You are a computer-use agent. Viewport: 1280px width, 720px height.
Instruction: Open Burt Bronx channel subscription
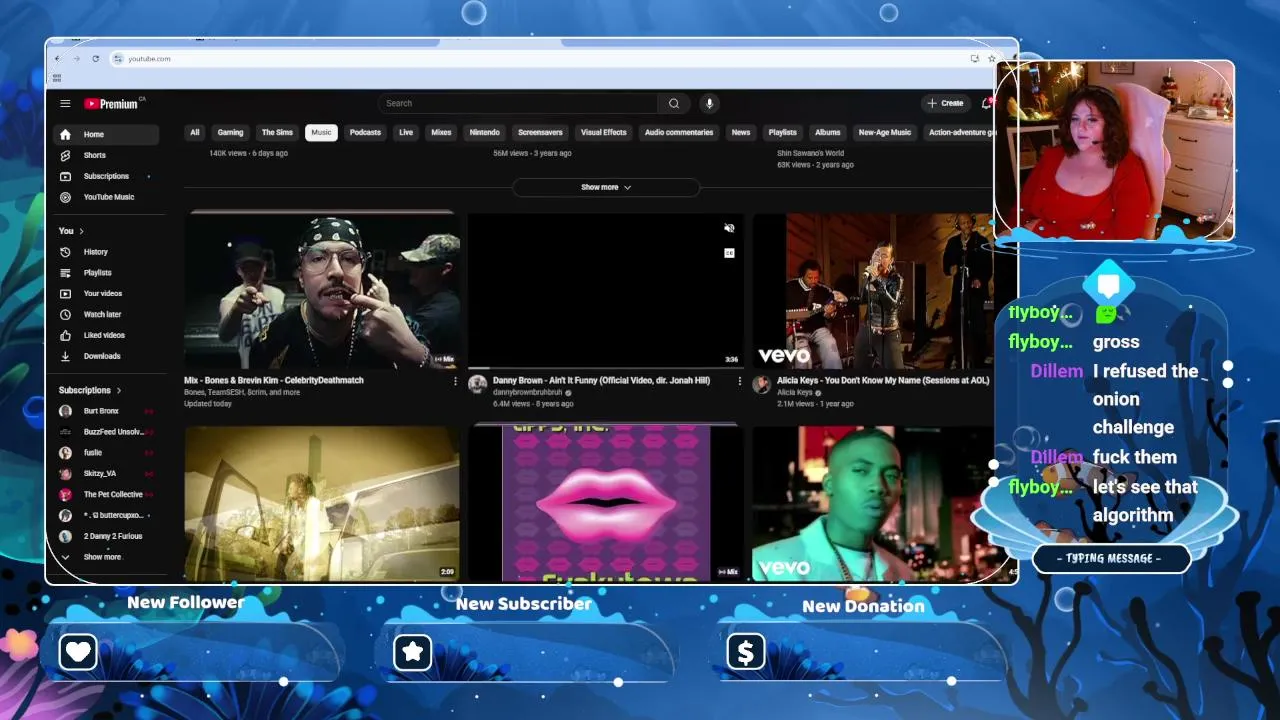pyautogui.click(x=107, y=411)
